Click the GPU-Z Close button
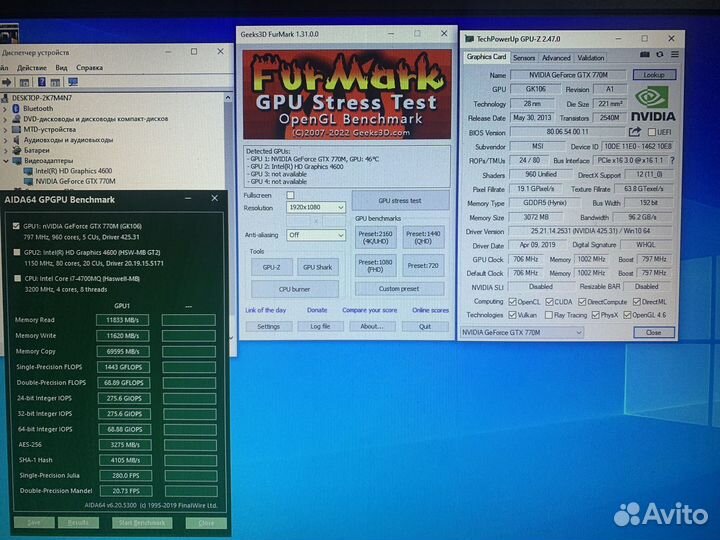 (654, 332)
